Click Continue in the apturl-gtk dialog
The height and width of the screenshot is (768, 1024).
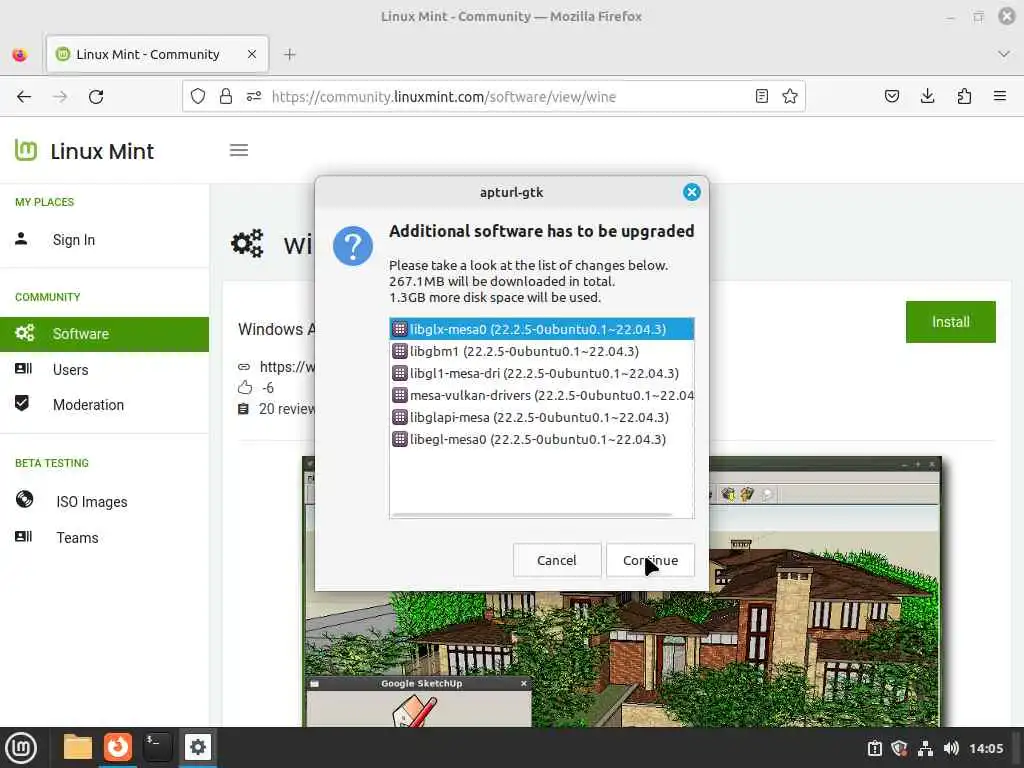(650, 560)
